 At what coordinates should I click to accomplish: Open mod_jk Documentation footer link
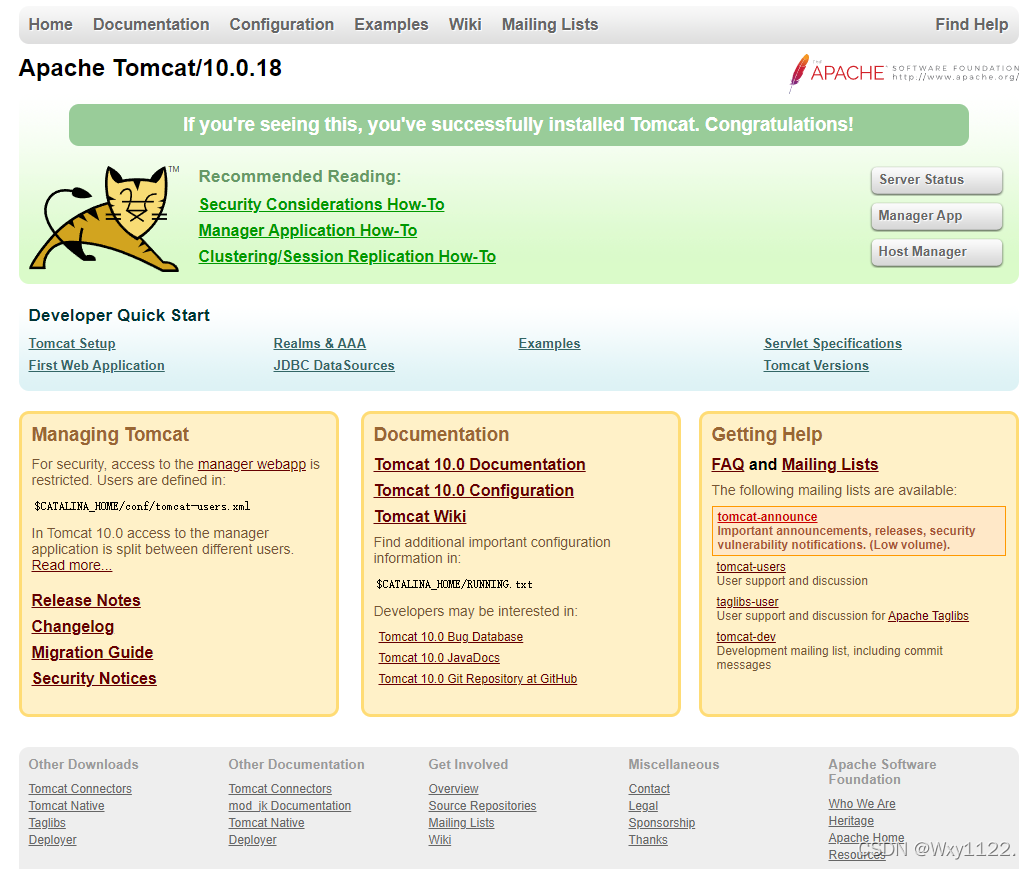coord(290,806)
